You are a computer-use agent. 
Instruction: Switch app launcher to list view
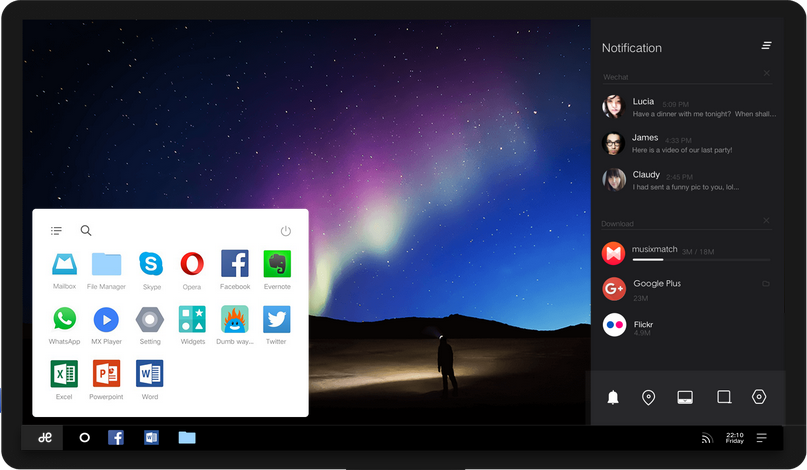(56, 231)
